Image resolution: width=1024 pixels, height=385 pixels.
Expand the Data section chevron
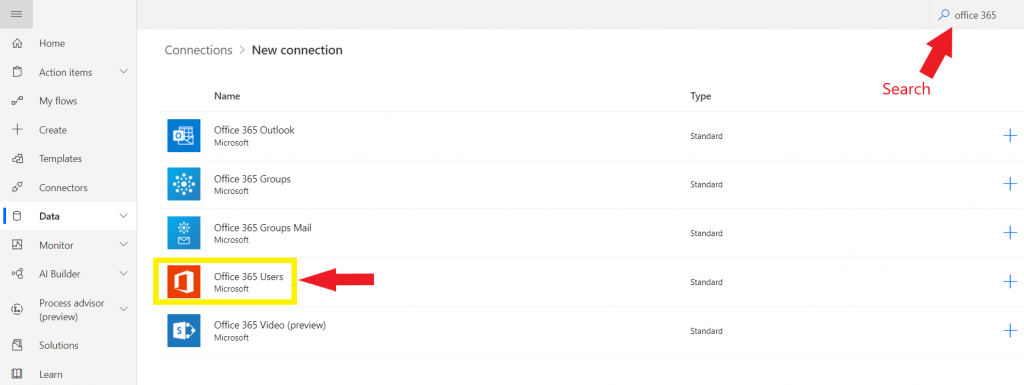click(x=123, y=216)
